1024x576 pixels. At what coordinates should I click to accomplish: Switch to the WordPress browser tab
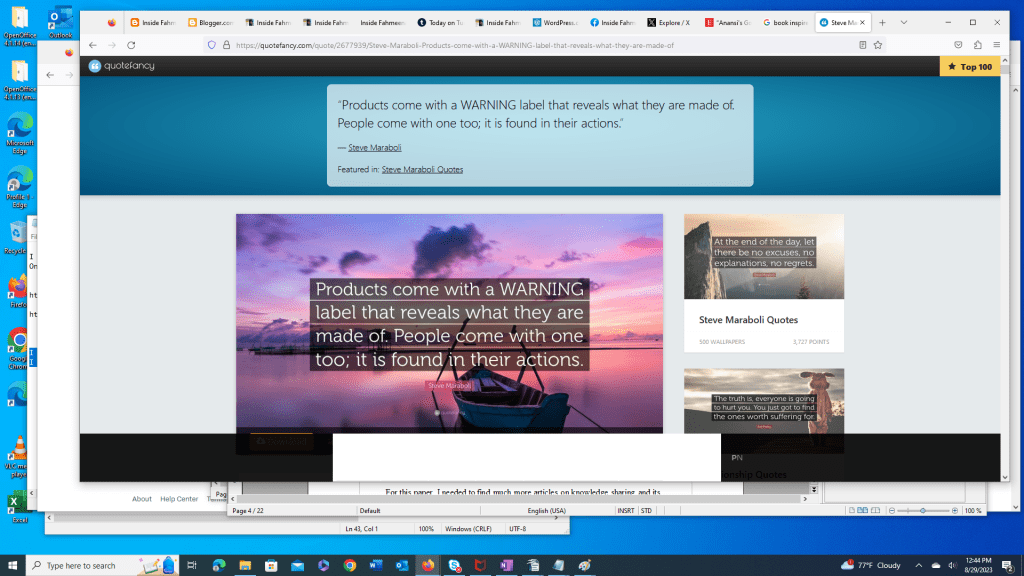tap(557, 22)
